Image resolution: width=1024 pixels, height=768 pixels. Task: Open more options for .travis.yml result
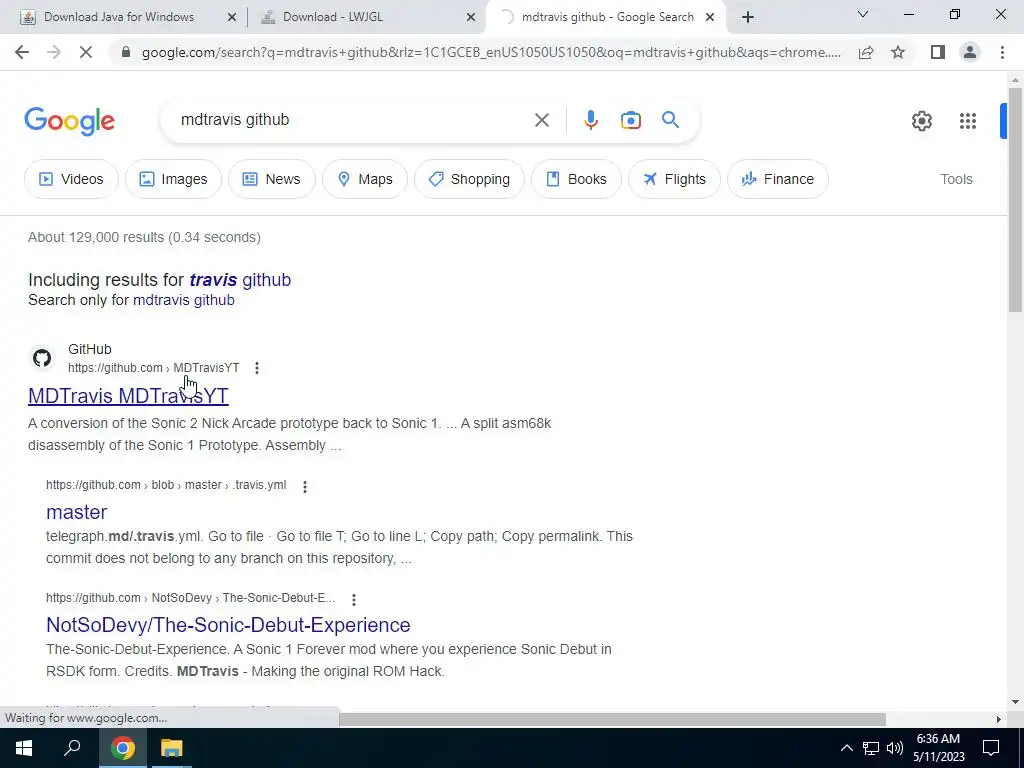[x=304, y=486]
